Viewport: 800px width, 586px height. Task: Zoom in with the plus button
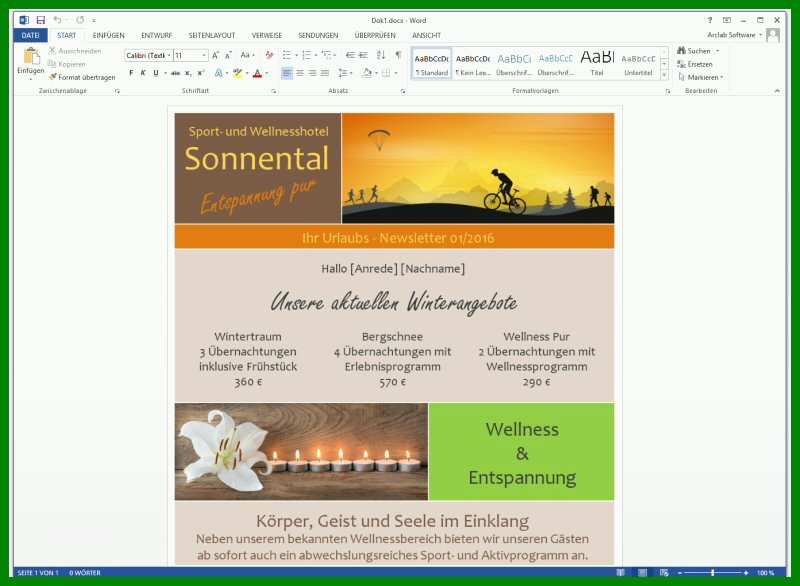click(746, 573)
